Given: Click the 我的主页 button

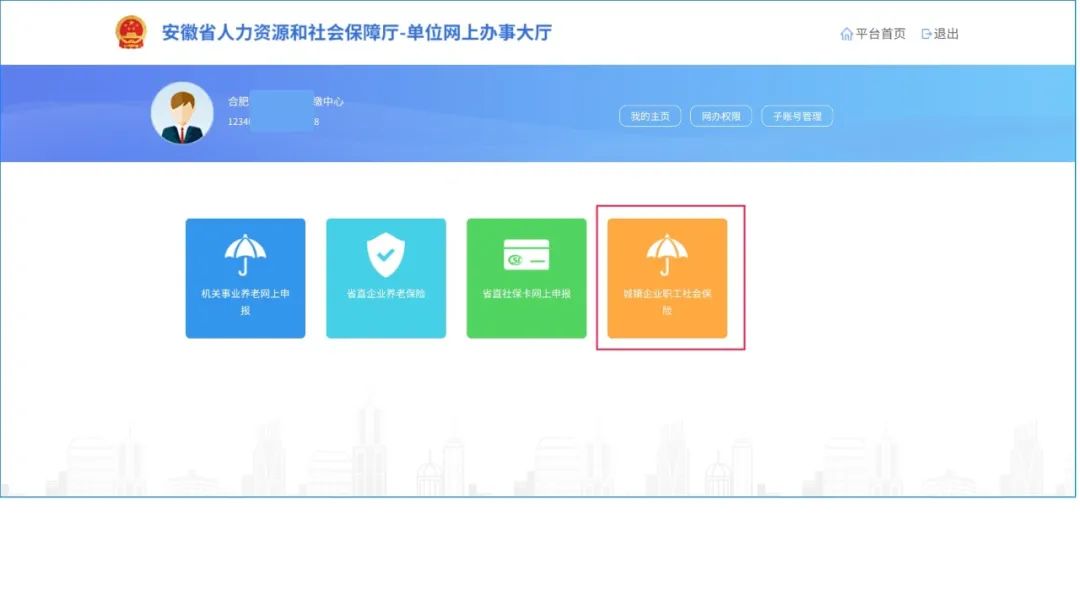Looking at the screenshot, I should pyautogui.click(x=650, y=115).
